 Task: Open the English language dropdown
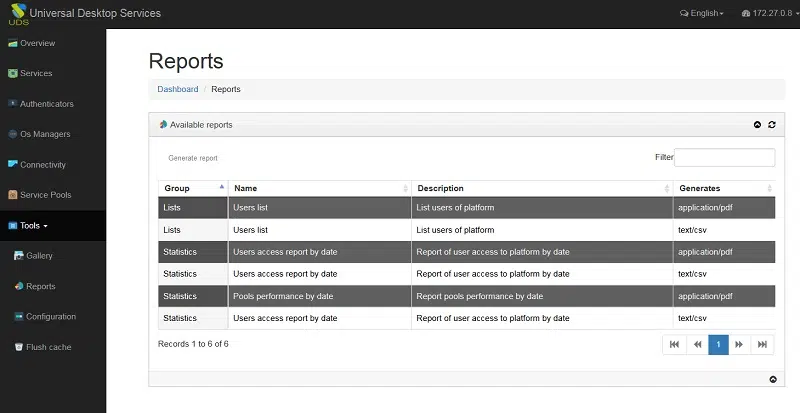click(x=702, y=13)
